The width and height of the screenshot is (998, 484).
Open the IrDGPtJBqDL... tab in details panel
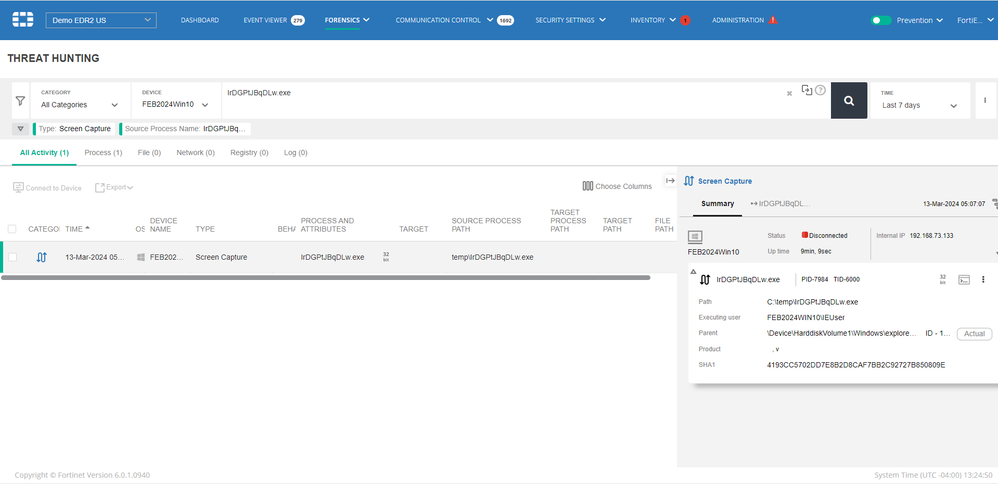pos(780,204)
